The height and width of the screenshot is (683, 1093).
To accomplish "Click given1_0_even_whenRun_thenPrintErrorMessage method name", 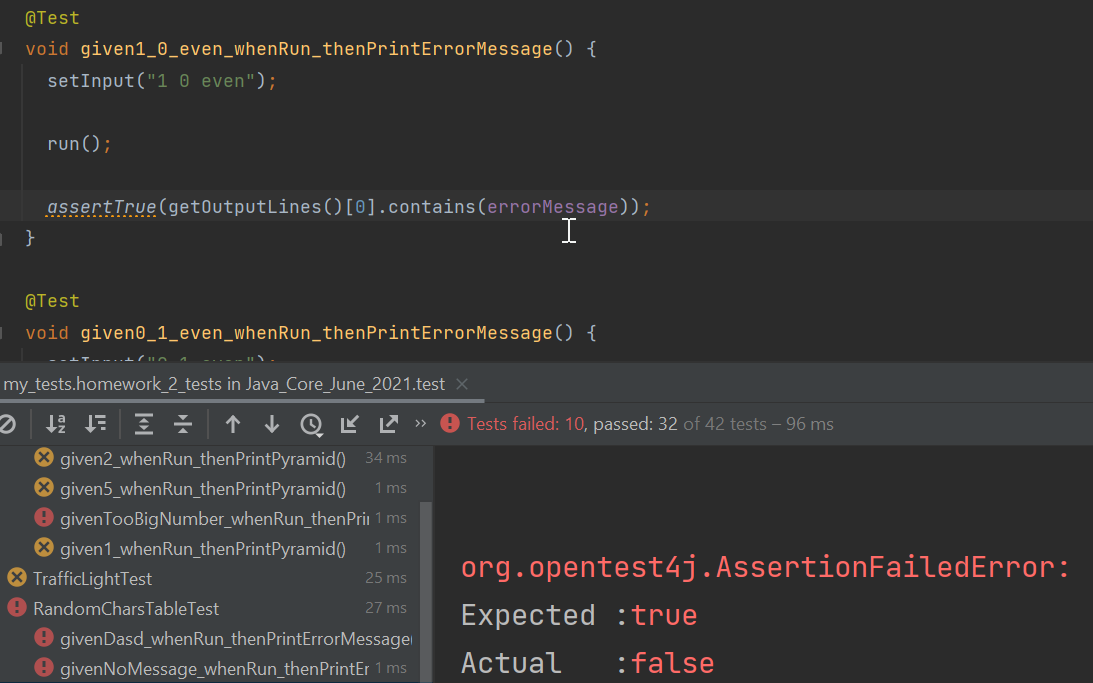I will tap(316, 49).
